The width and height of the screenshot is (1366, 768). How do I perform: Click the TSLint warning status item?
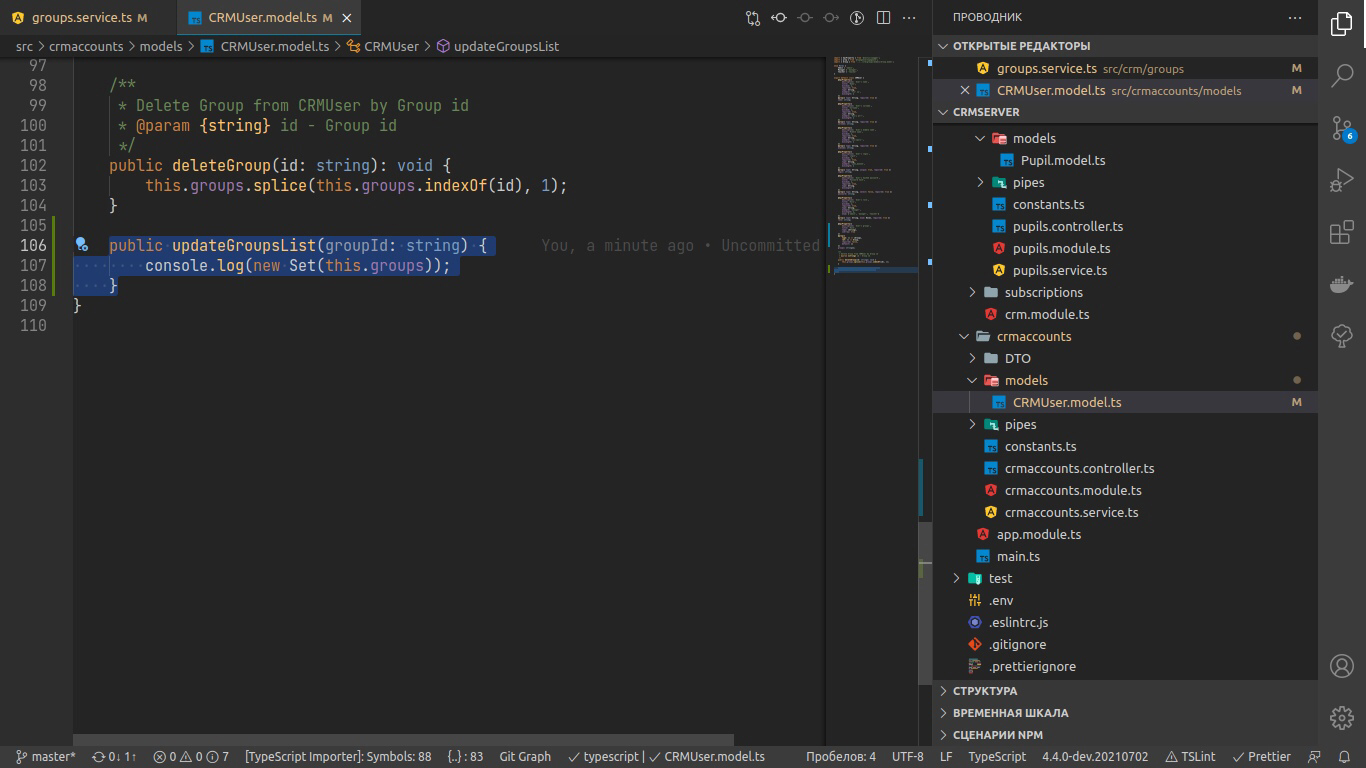(1190, 757)
